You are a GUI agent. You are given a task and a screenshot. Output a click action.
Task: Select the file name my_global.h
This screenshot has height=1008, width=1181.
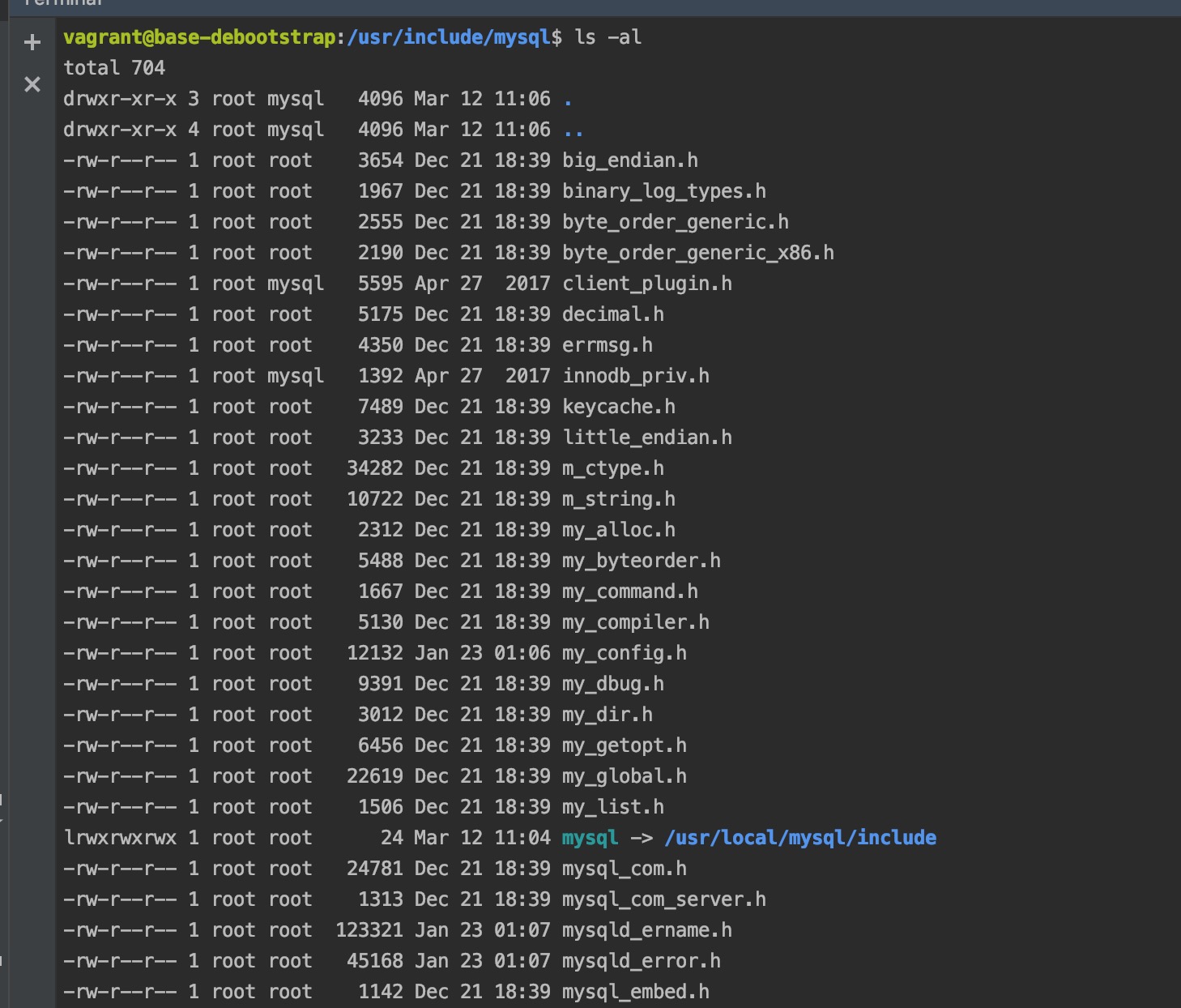pos(625,776)
